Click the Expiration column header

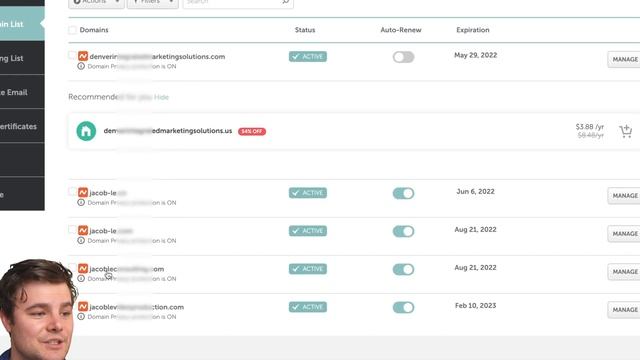click(x=473, y=30)
